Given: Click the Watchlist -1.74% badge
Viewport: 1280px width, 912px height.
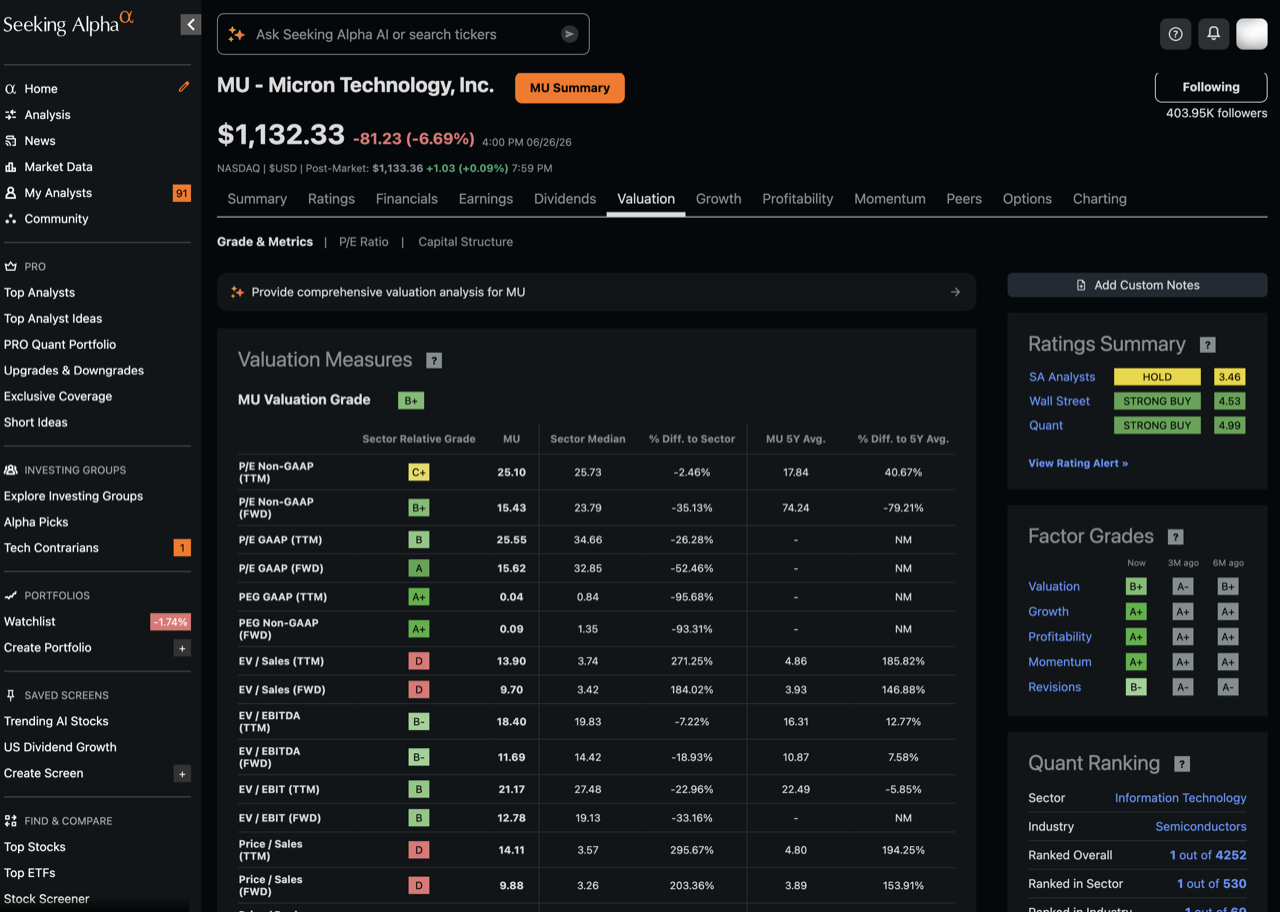Looking at the screenshot, I should pos(170,622).
